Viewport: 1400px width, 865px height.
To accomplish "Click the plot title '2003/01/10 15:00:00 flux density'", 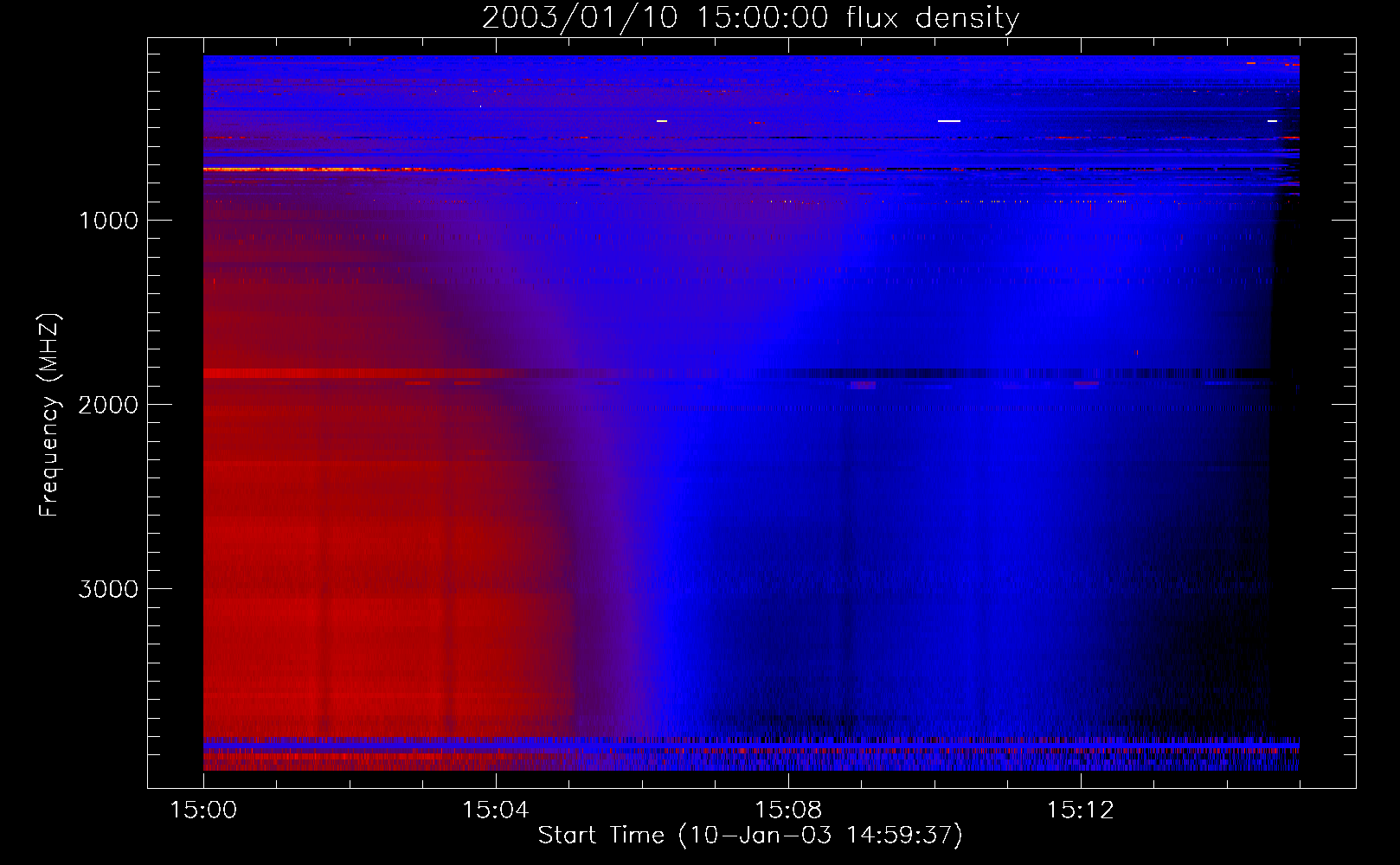I will [750, 18].
